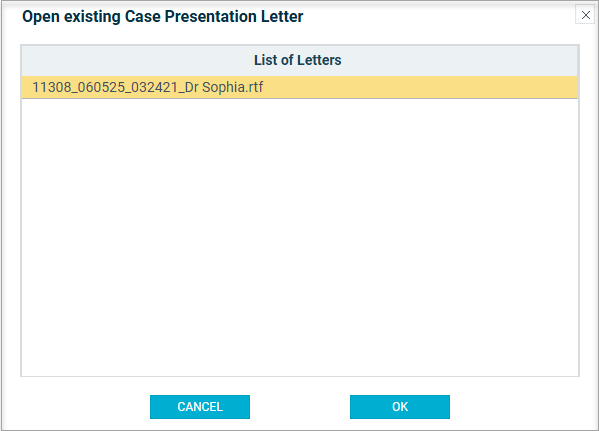Click the CANCEL button

pos(200,407)
